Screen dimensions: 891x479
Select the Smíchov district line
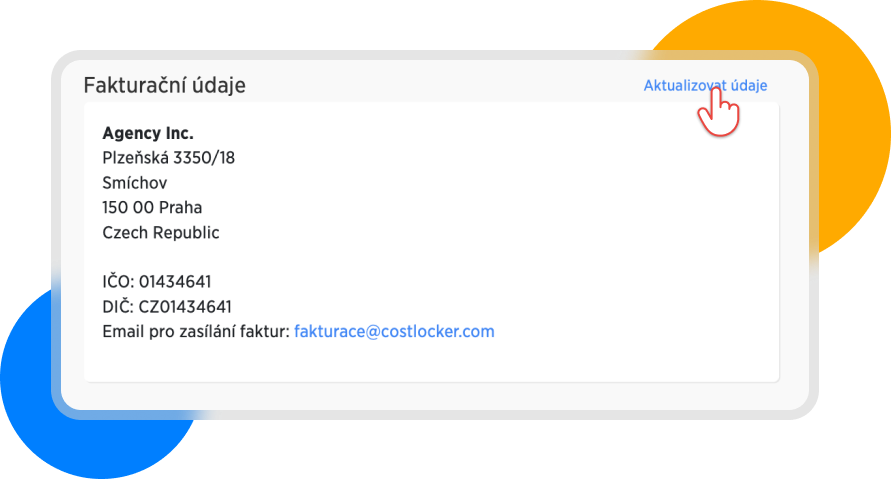pyautogui.click(x=134, y=182)
